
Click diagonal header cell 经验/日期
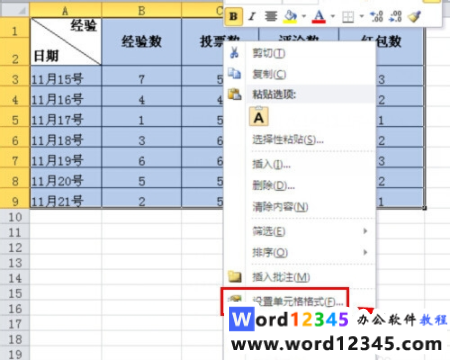[66, 42]
